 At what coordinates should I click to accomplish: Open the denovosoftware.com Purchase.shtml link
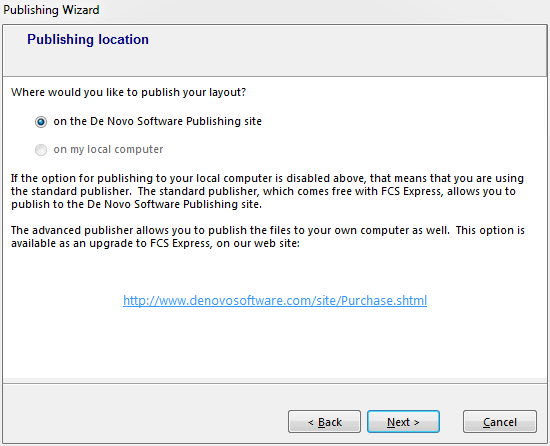pos(275,300)
